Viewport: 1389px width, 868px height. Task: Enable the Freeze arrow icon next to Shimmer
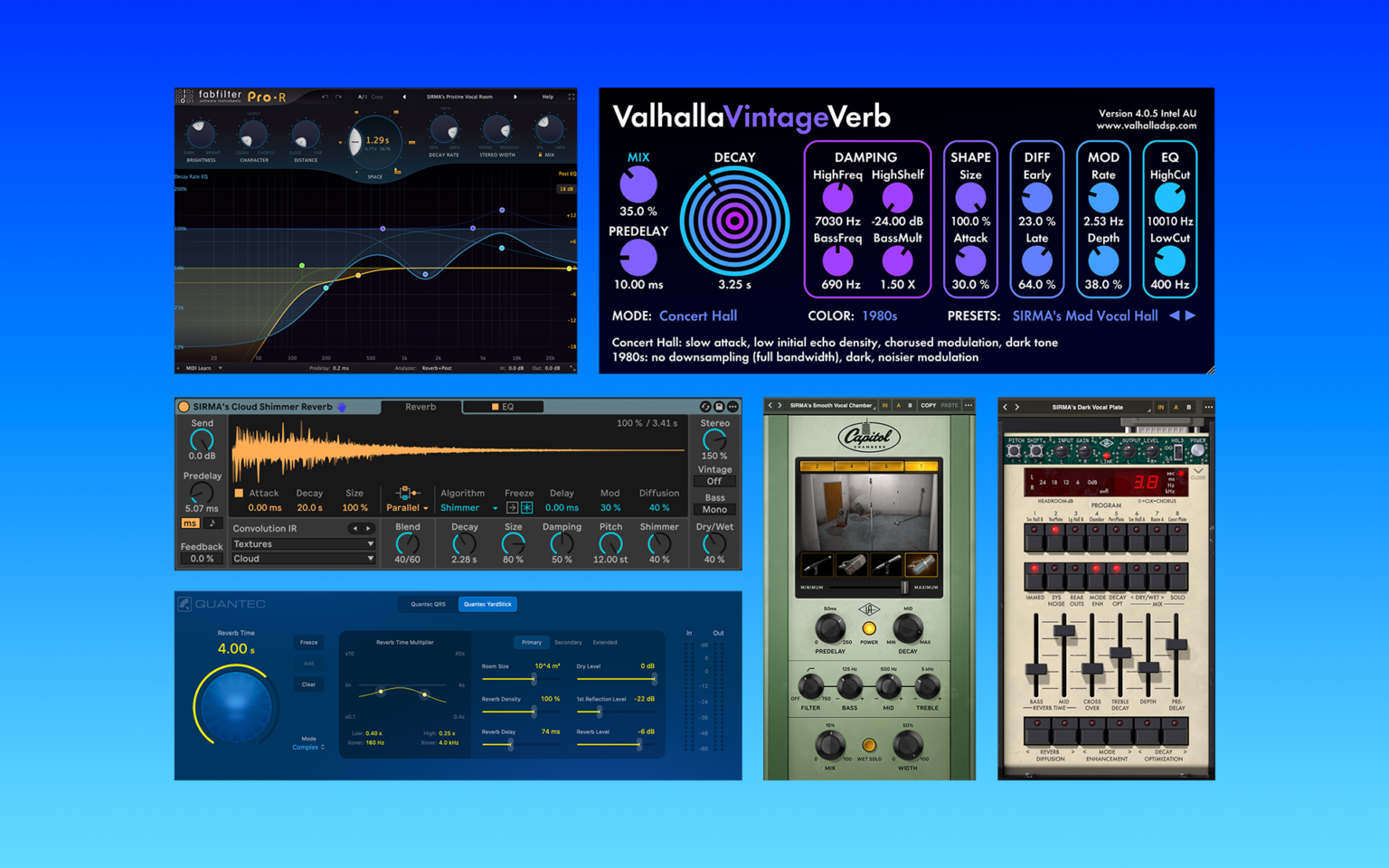(x=512, y=507)
